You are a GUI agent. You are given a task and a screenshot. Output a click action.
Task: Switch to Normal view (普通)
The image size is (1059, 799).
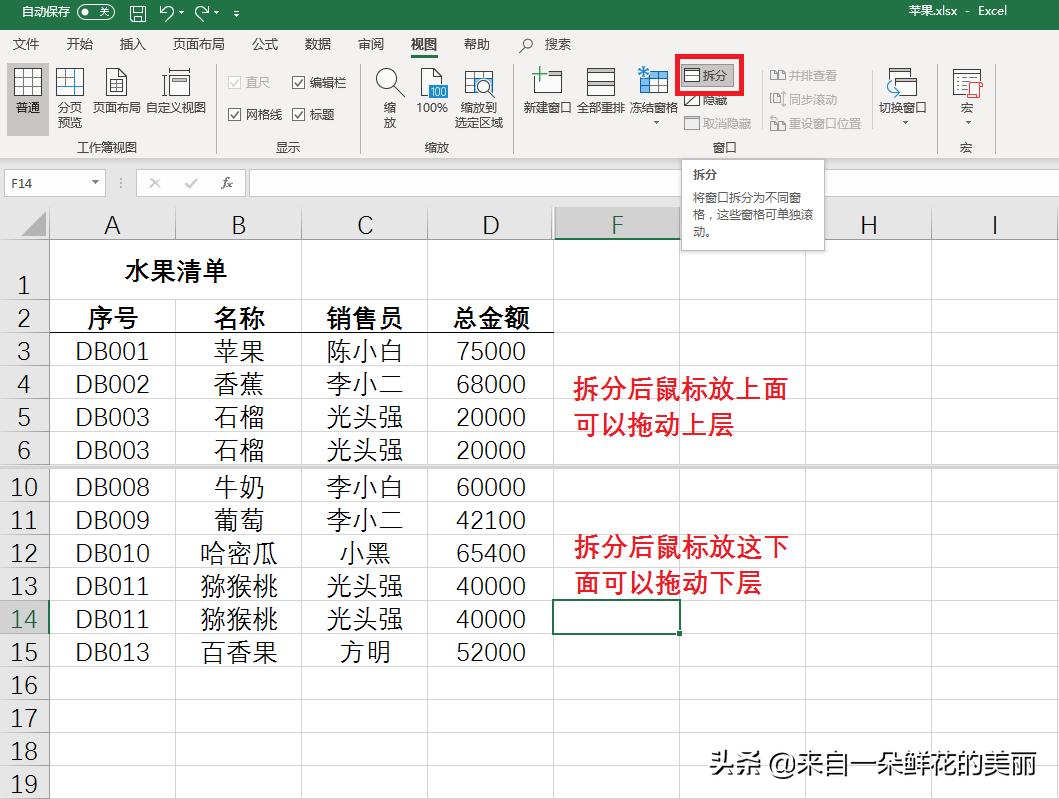click(27, 95)
